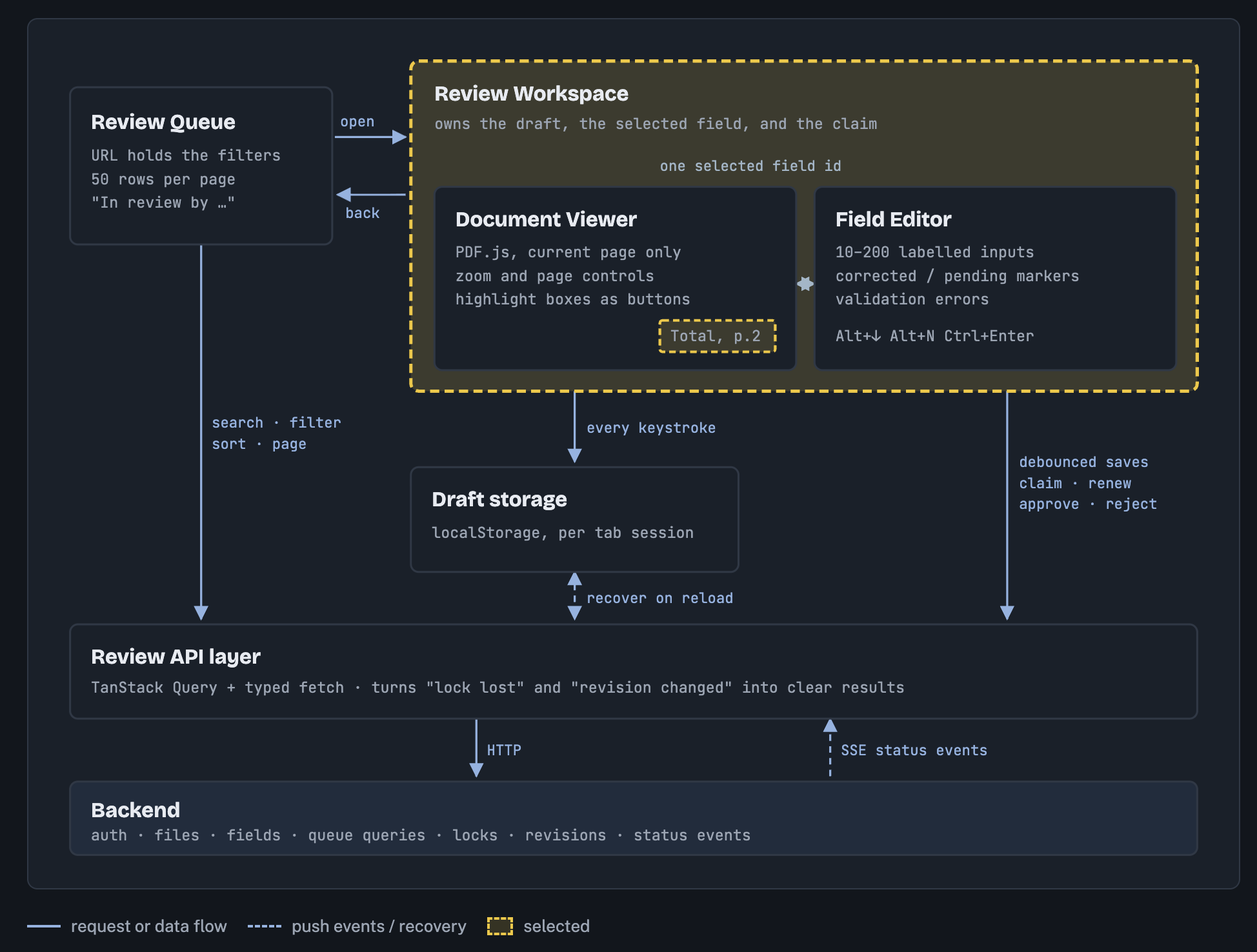Image resolution: width=1257 pixels, height=952 pixels.
Task: Click "URL holds the filters" text
Action: (x=186, y=155)
